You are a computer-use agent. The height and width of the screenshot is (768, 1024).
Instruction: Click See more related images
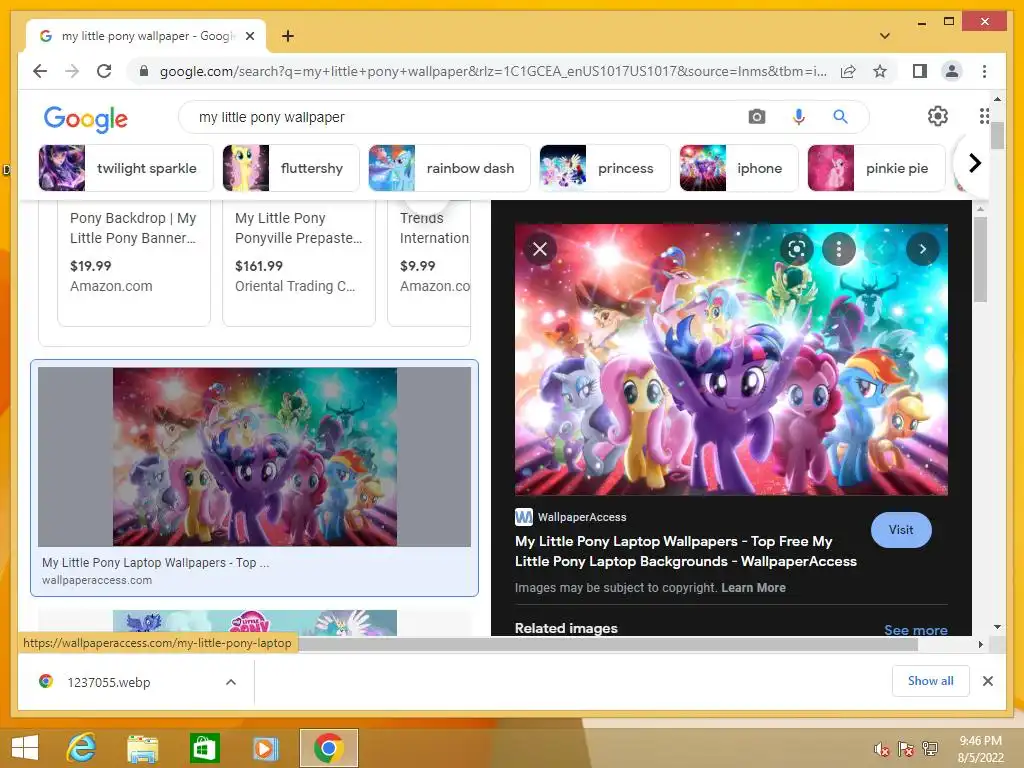(916, 630)
